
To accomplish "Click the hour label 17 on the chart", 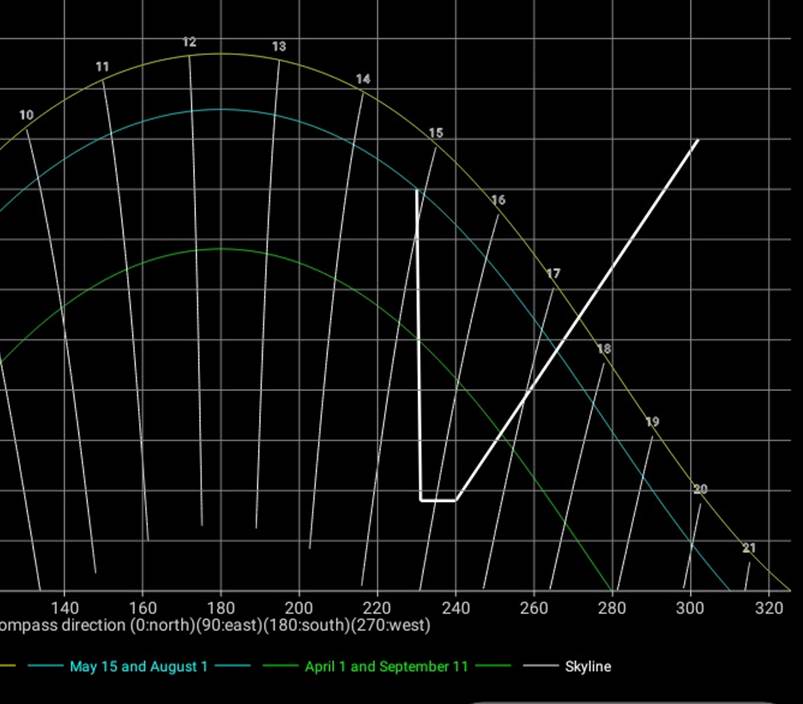I will 553,273.
